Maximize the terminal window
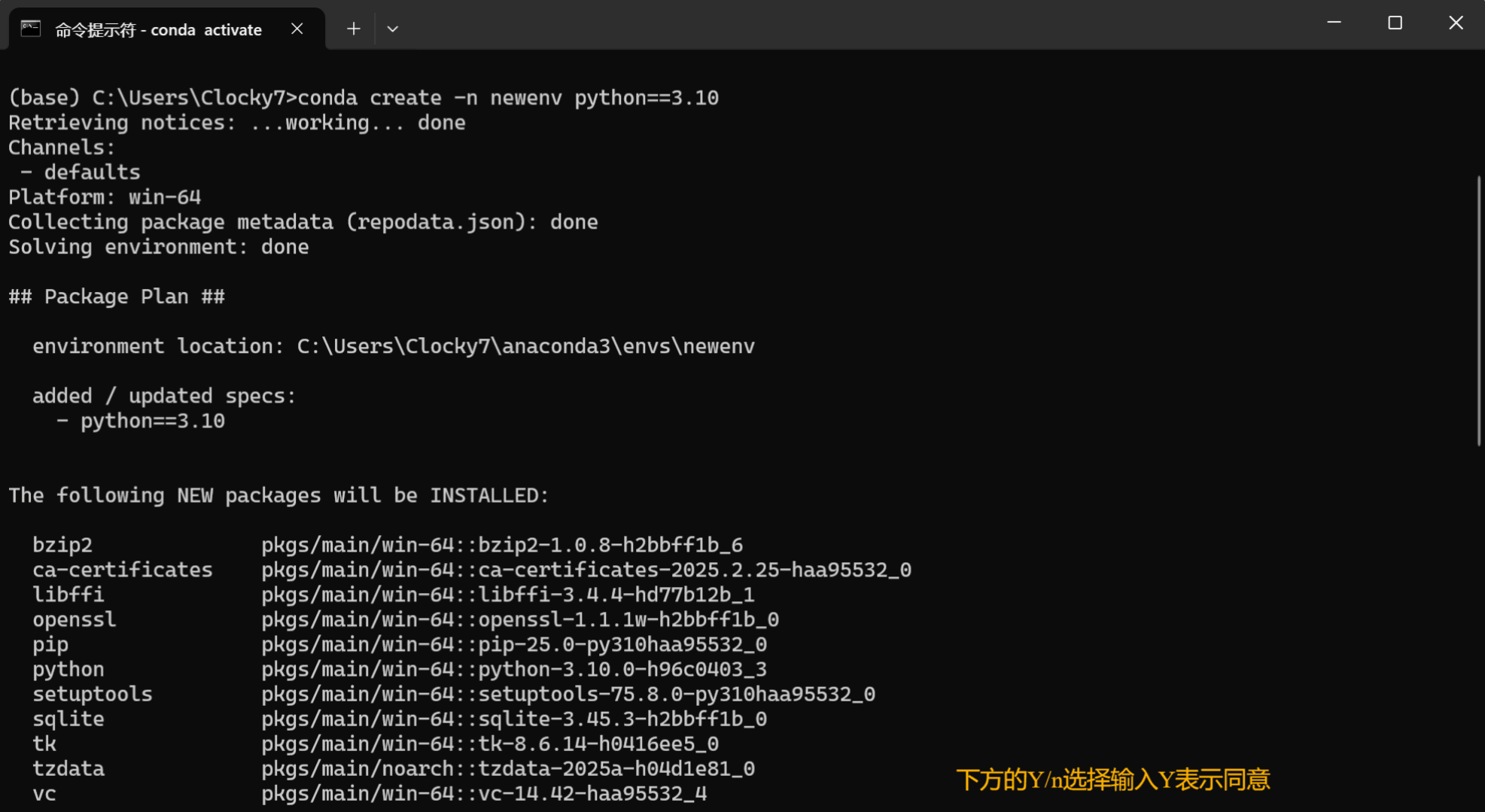The width and height of the screenshot is (1485, 812). click(x=1395, y=23)
